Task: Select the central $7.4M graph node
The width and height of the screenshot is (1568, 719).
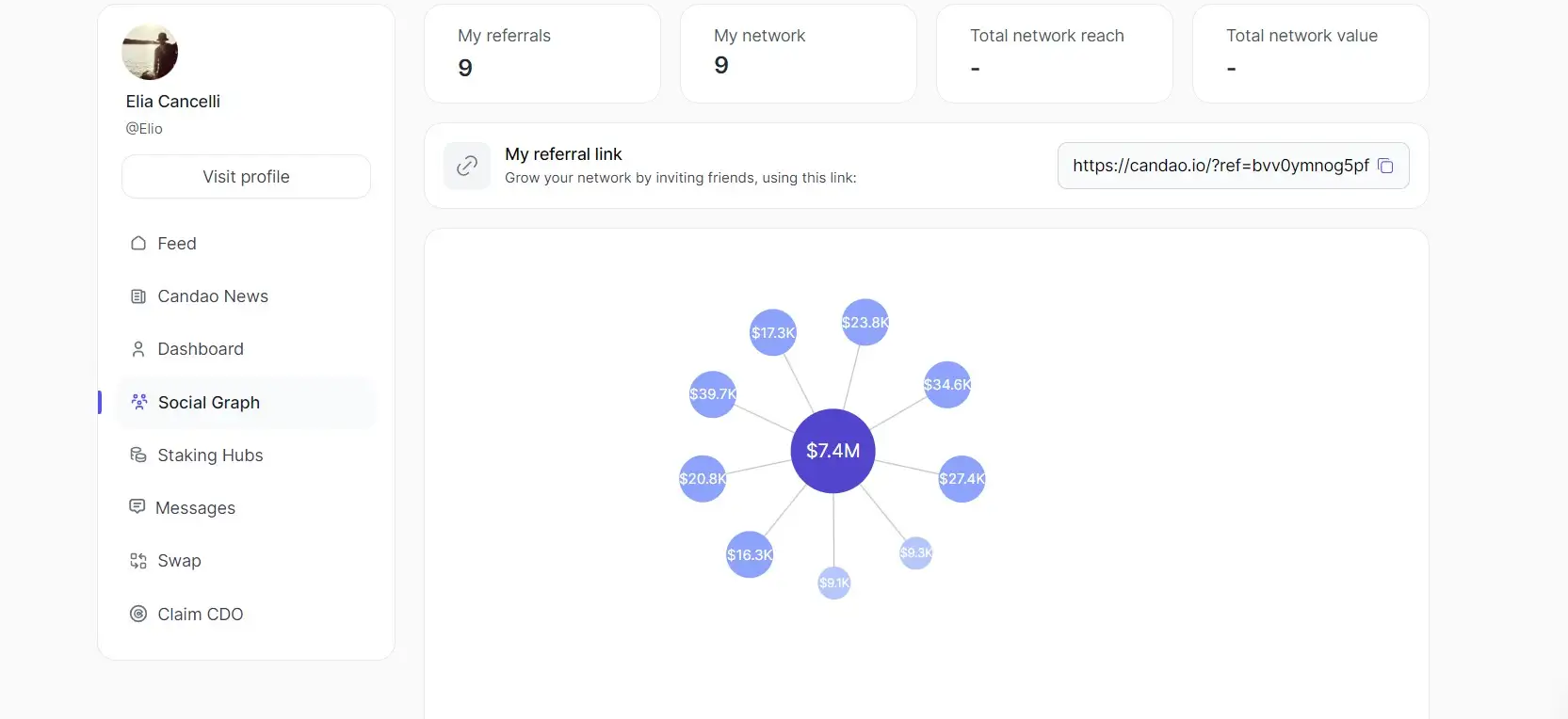Action: [832, 451]
